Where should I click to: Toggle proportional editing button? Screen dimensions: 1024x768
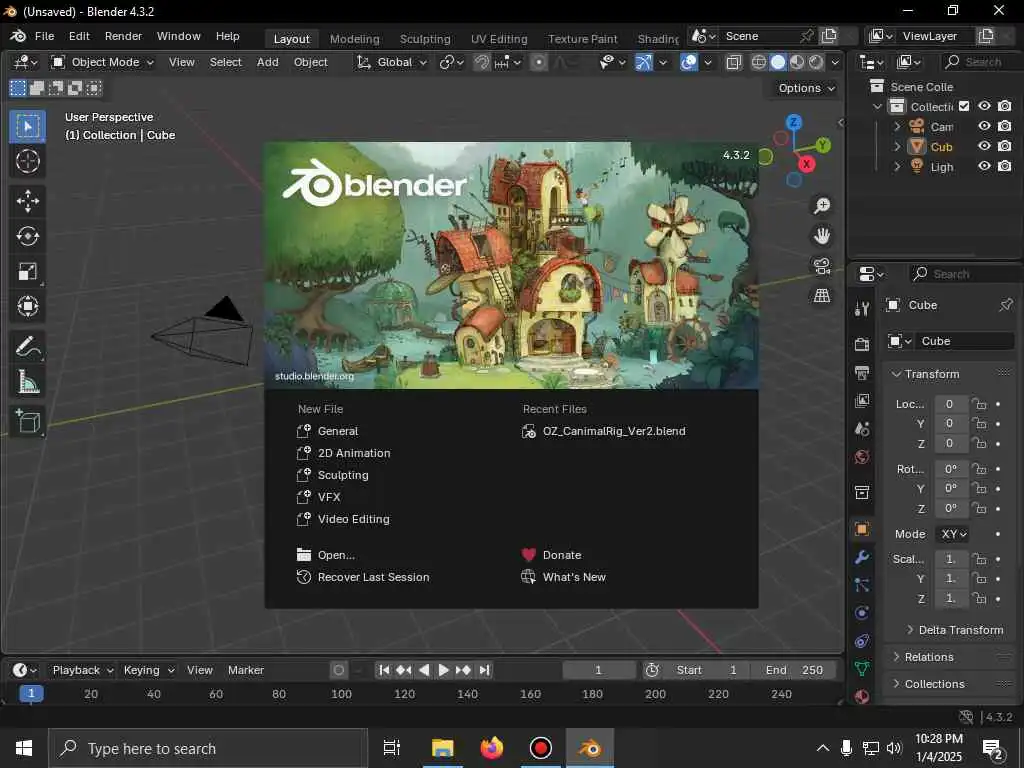pos(539,63)
